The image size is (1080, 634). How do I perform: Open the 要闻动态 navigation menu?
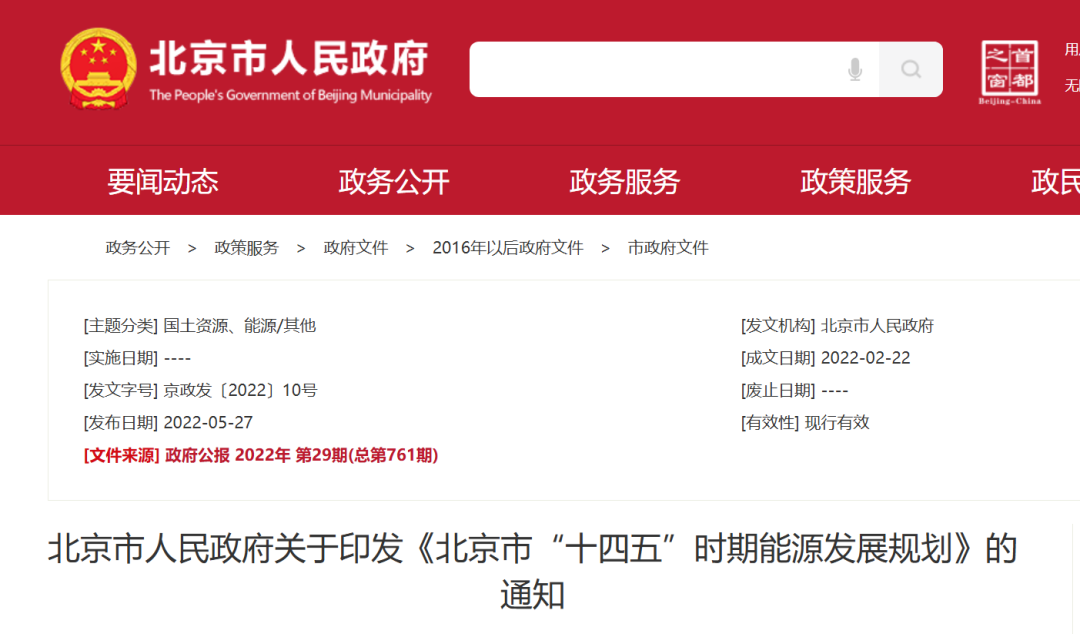[163, 181]
